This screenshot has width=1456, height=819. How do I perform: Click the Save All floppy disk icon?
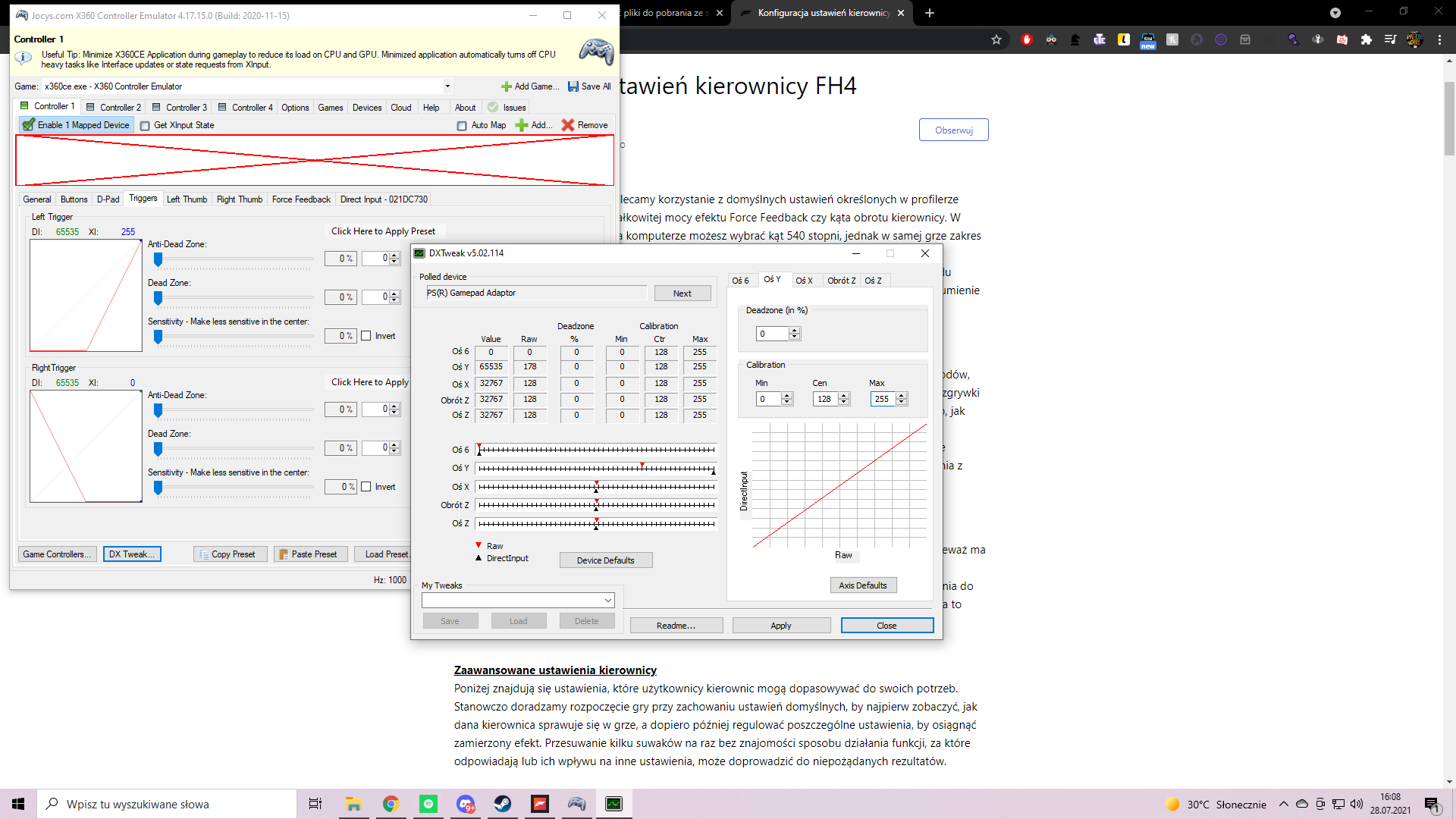pos(573,86)
